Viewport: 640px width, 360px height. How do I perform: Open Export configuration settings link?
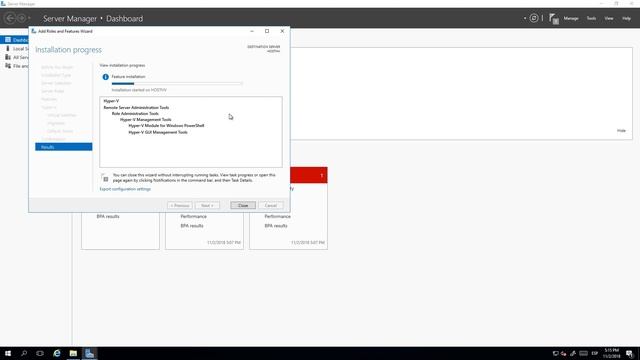pos(125,189)
